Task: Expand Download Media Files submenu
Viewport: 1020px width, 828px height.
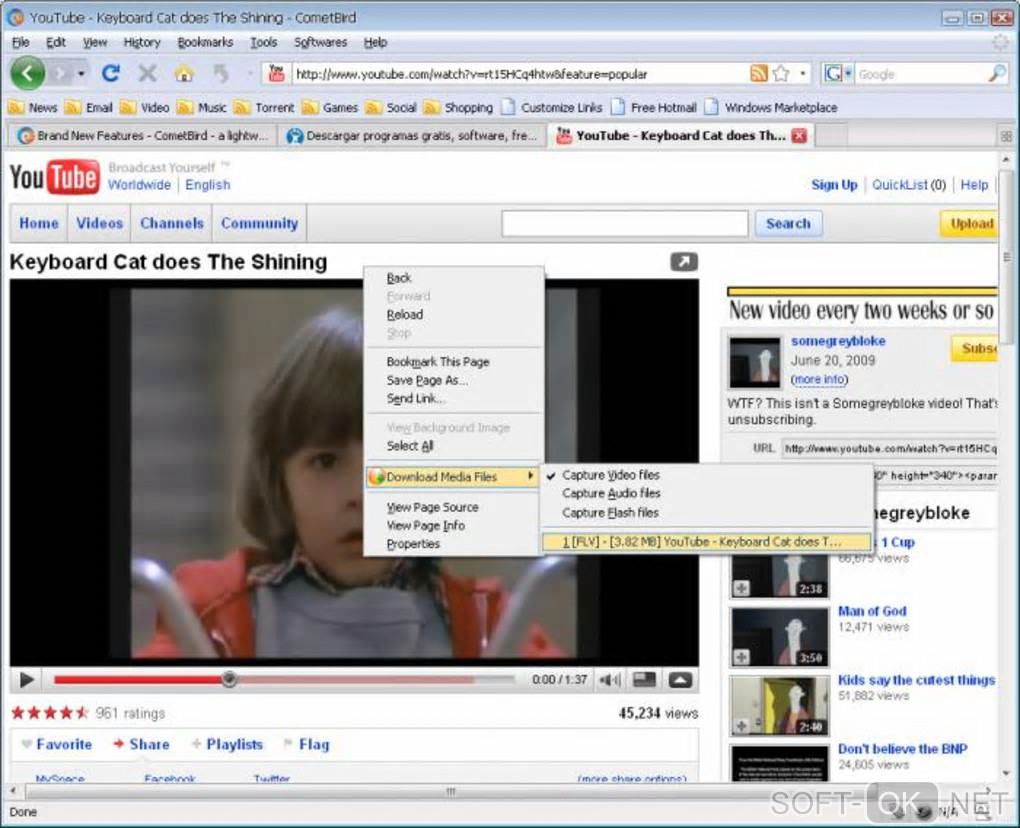Action: [453, 477]
